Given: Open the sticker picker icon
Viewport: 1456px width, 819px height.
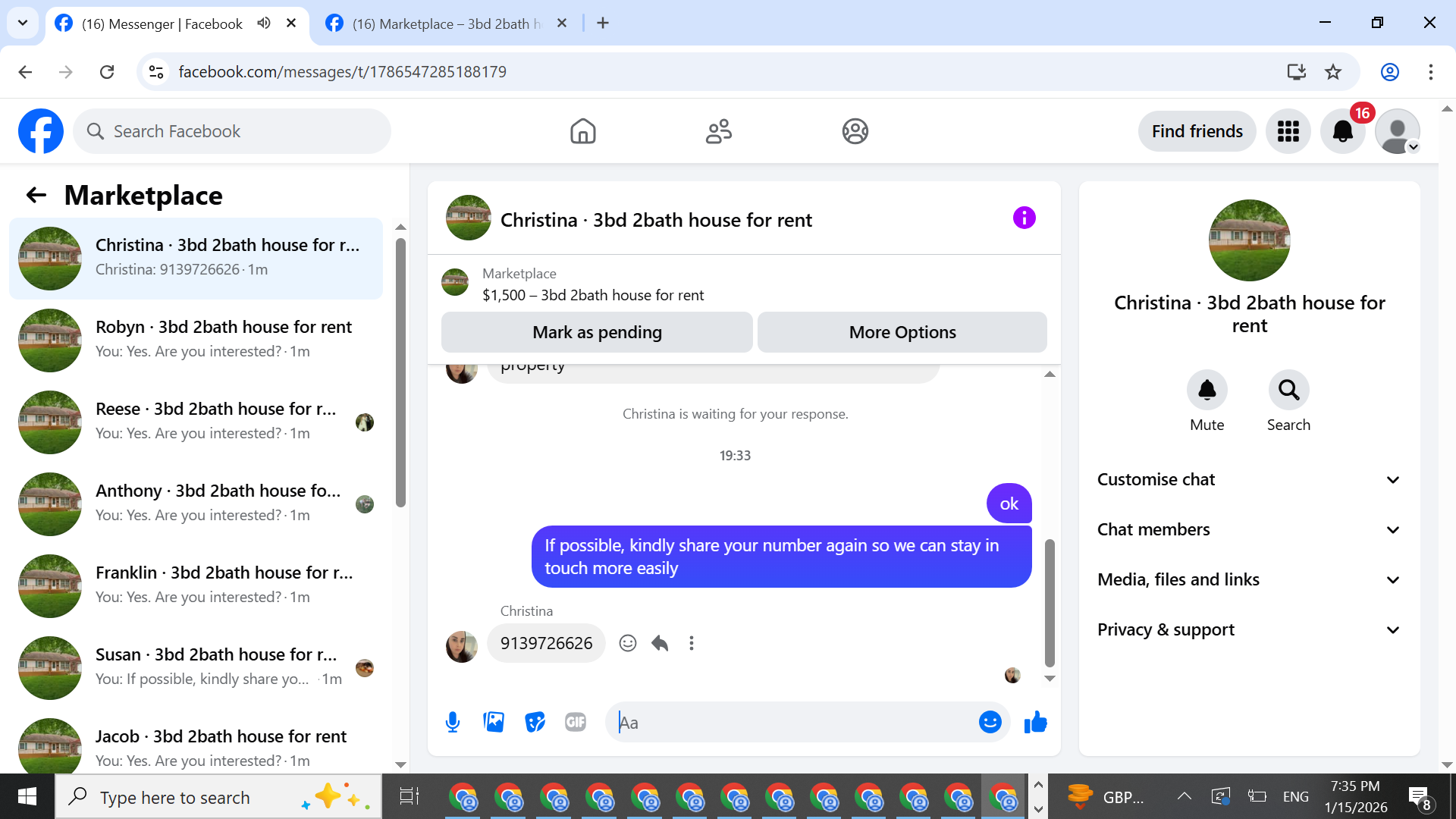Looking at the screenshot, I should click(535, 722).
